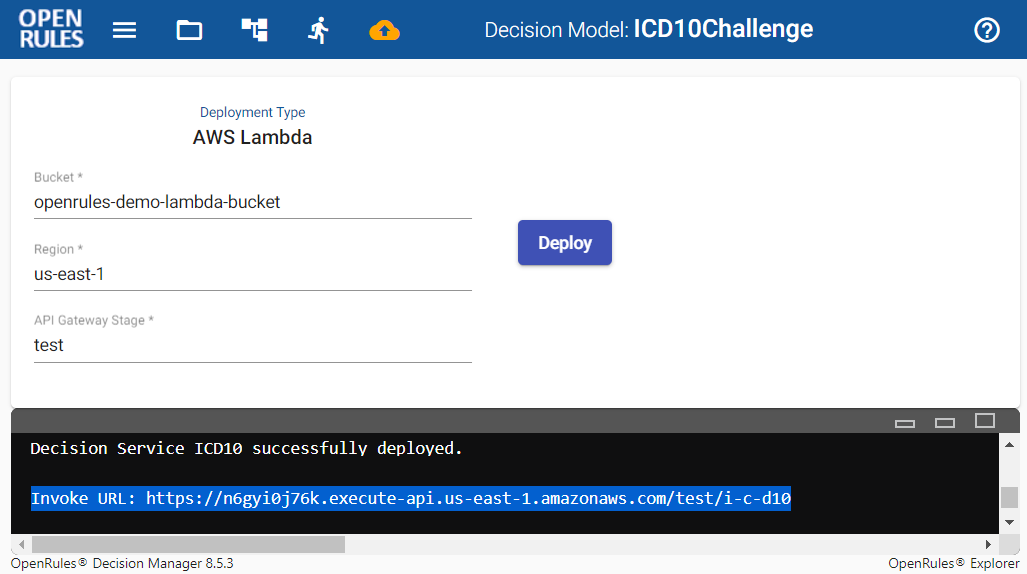
Task: Click console vertical scrollbar down arrow
Action: [1010, 522]
